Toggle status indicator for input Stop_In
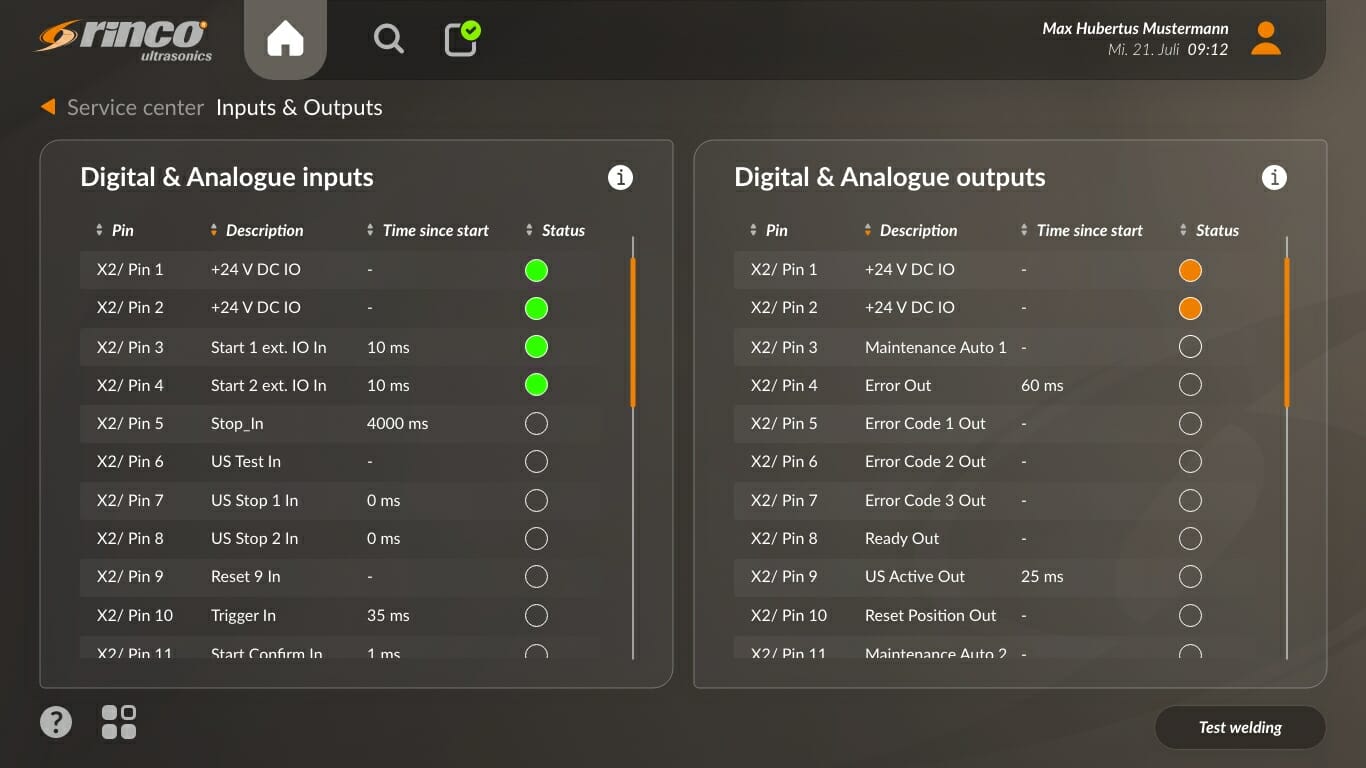 536,424
